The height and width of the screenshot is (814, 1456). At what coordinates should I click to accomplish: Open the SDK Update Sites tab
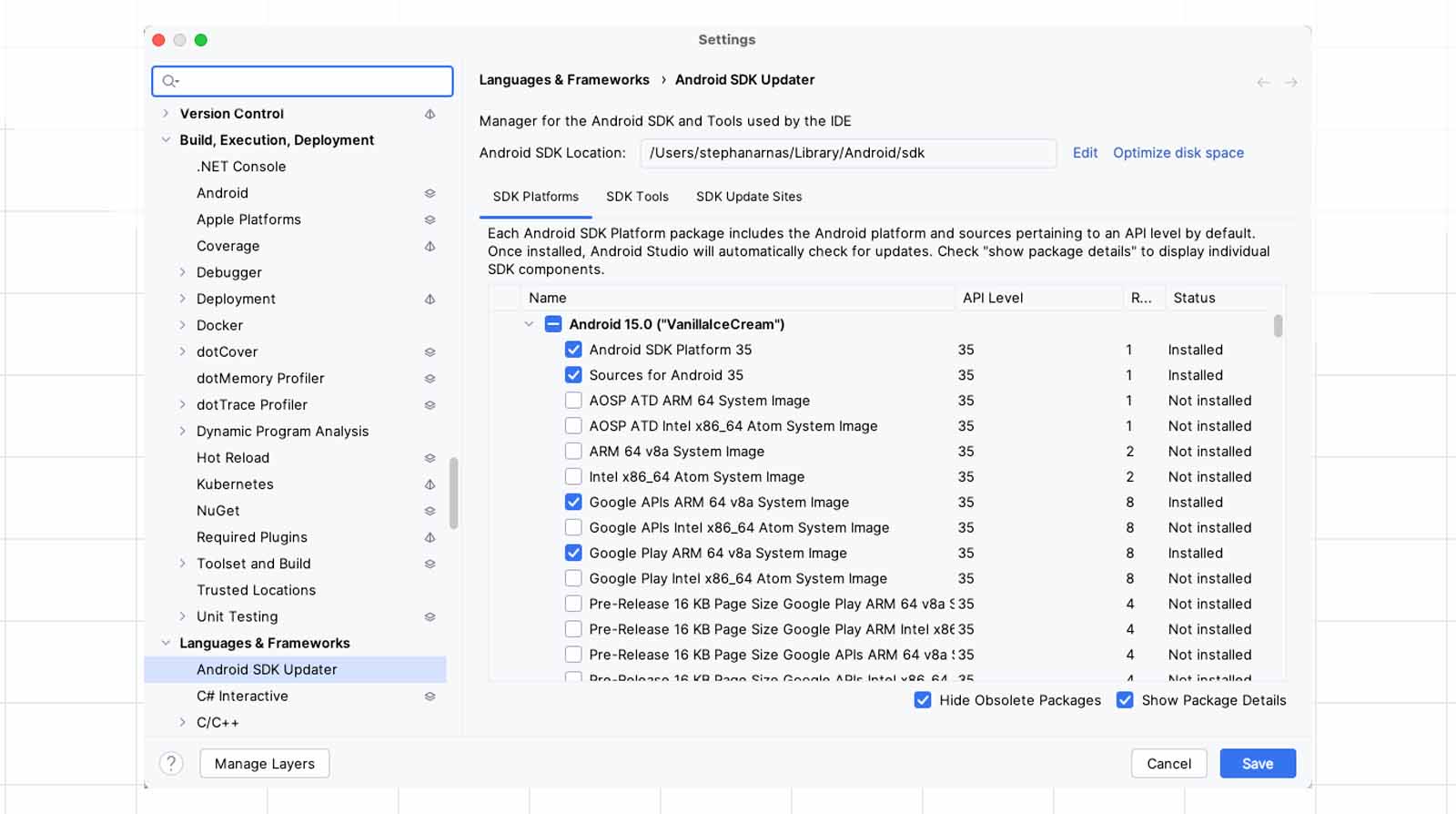[749, 197]
